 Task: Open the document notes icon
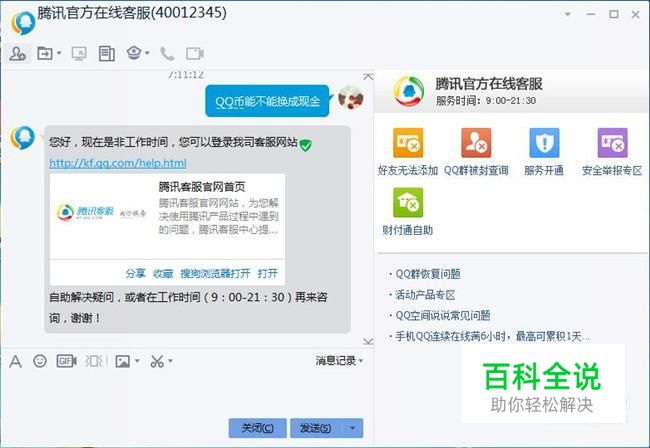point(107,53)
